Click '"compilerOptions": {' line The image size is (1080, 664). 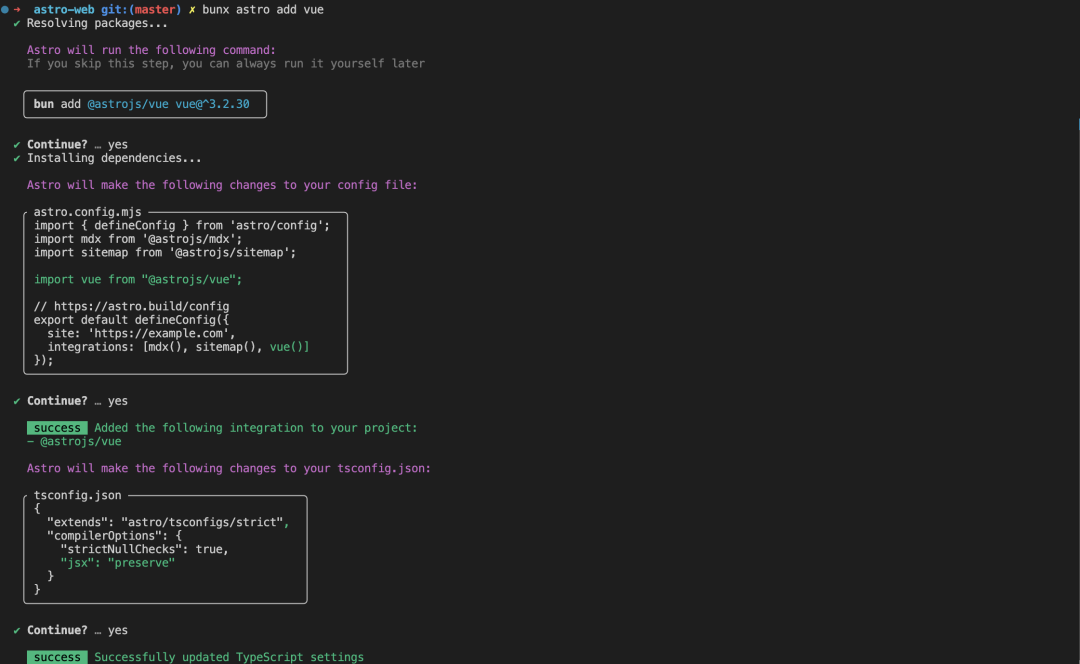114,536
